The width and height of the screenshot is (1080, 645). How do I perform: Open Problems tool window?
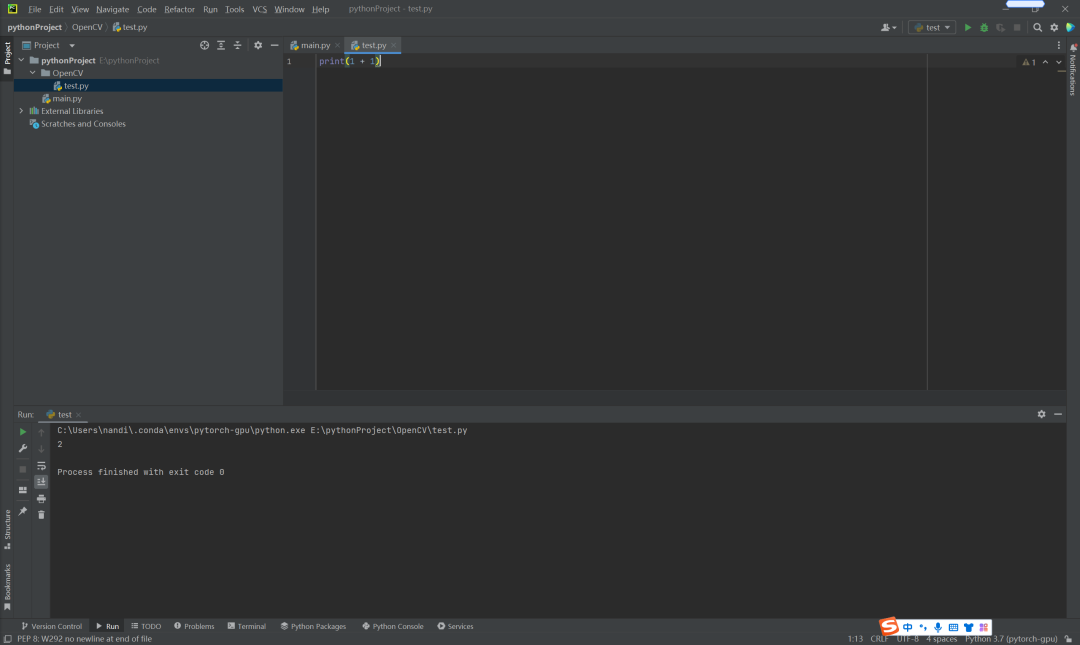pyautogui.click(x=194, y=626)
